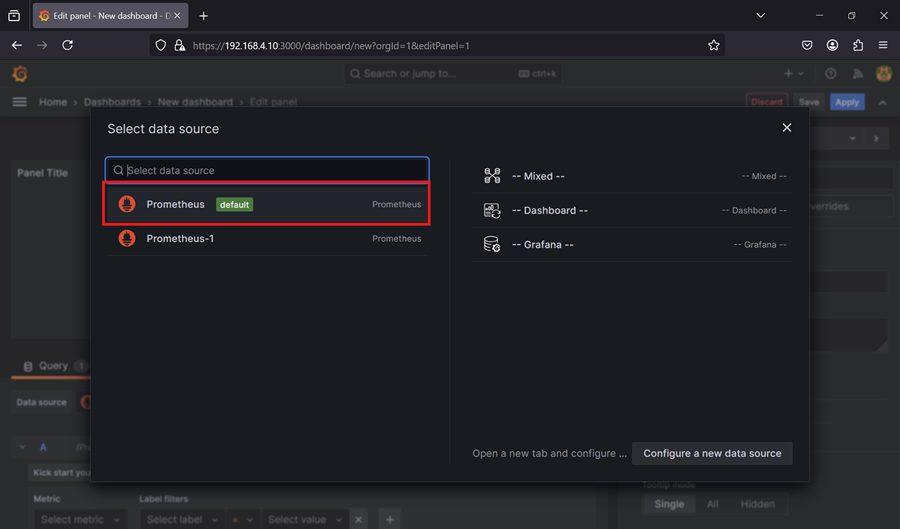Open the Grafana news feed icon
The height and width of the screenshot is (529, 900).
858,73
